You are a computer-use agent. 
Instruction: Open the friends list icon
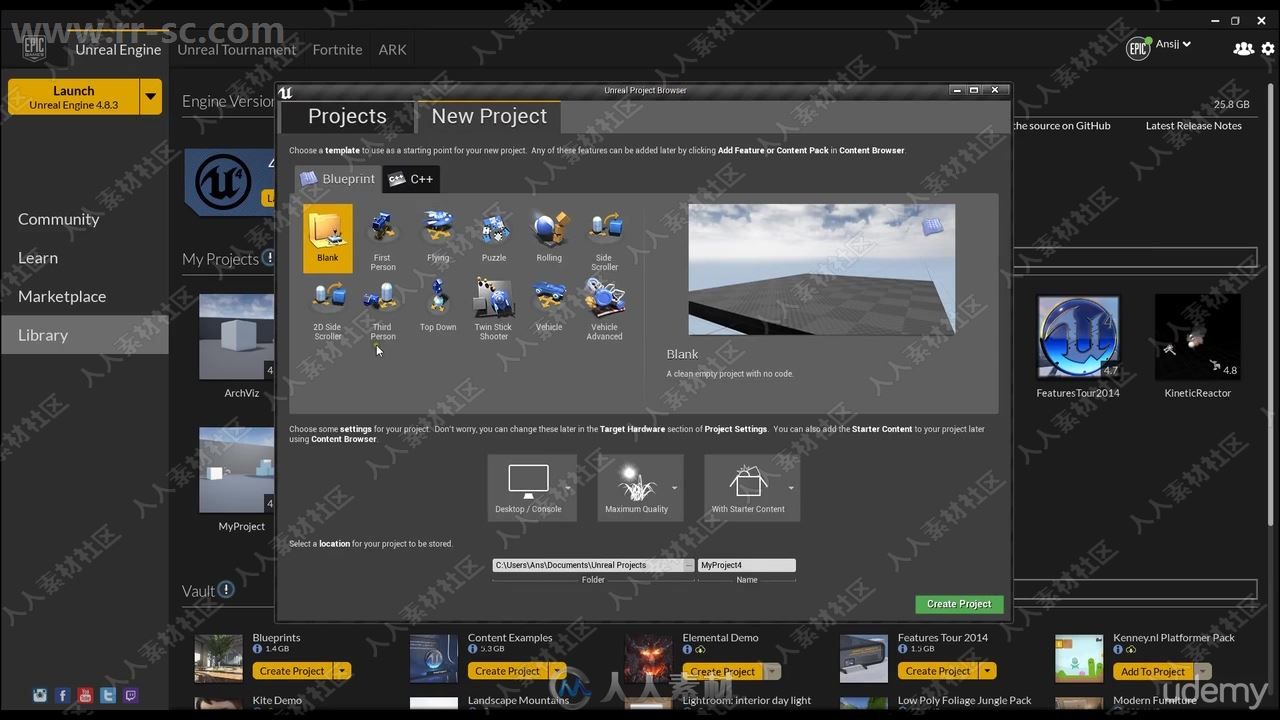[x=1243, y=48]
